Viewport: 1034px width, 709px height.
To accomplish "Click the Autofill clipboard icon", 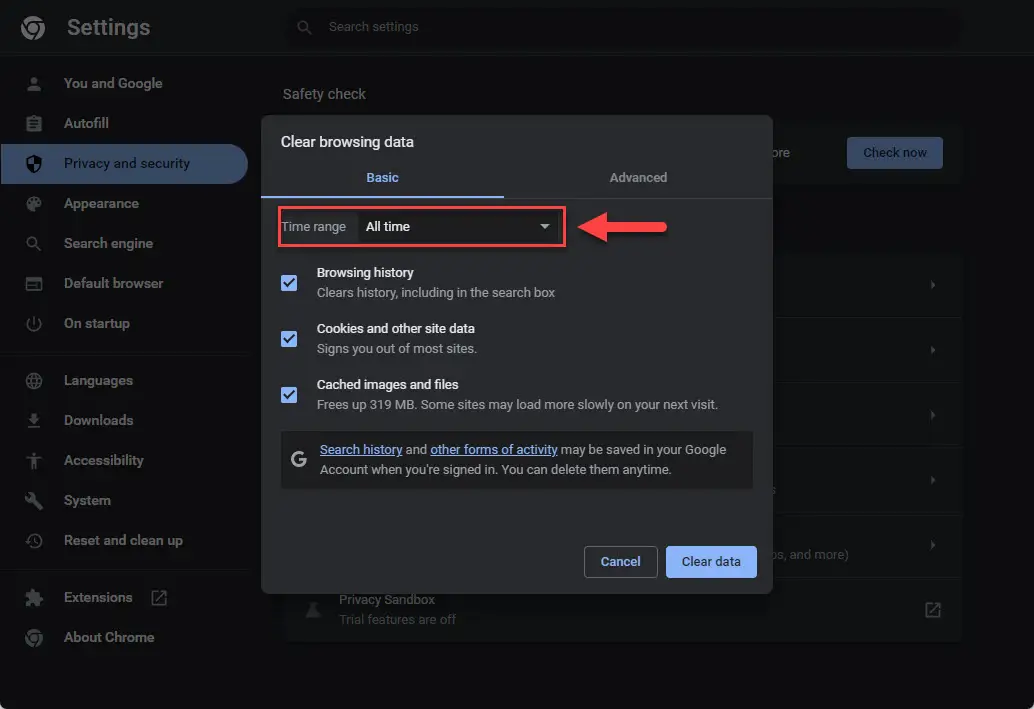I will click(x=34, y=123).
